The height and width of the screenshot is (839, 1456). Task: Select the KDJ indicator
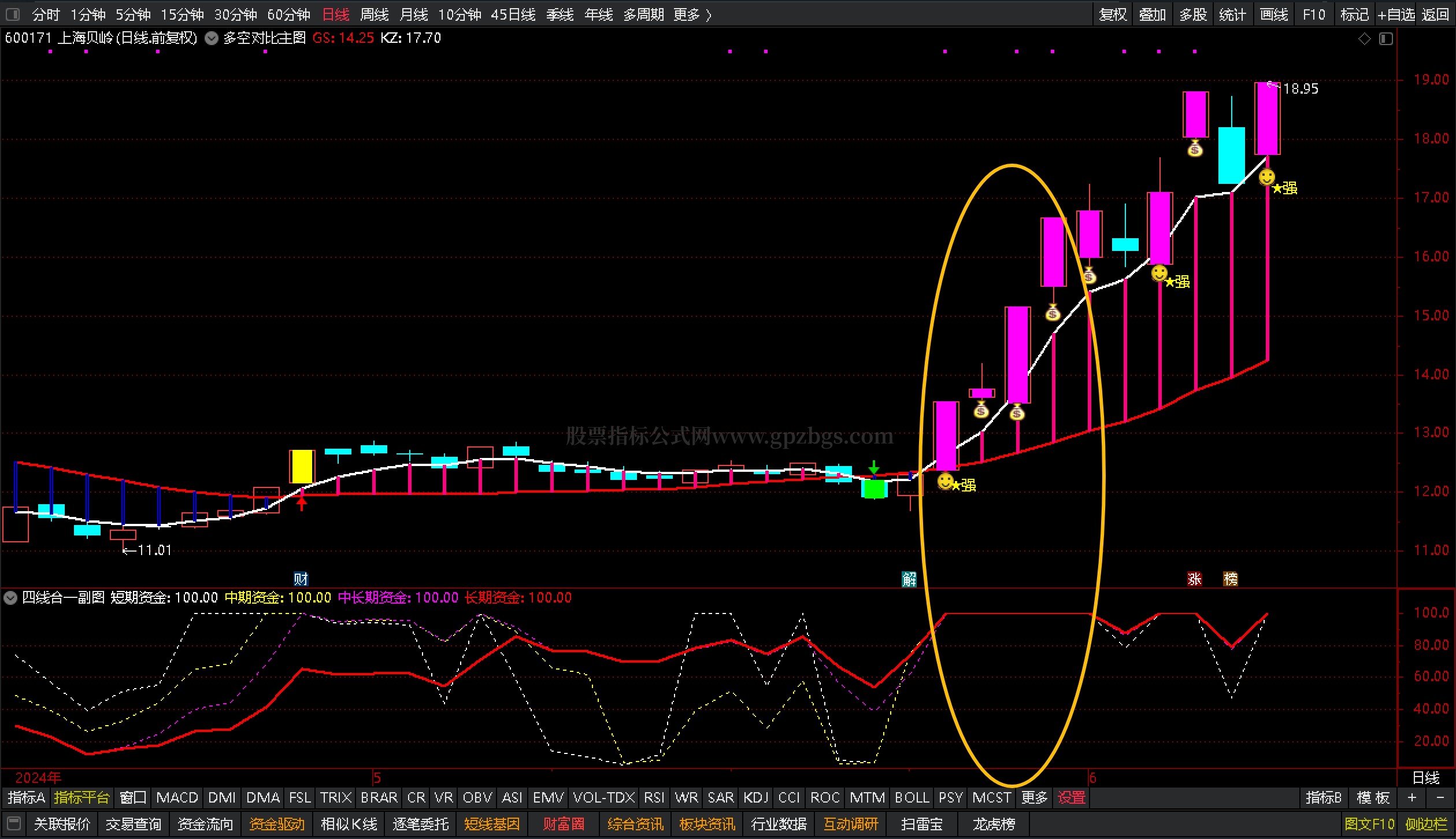[x=755, y=797]
